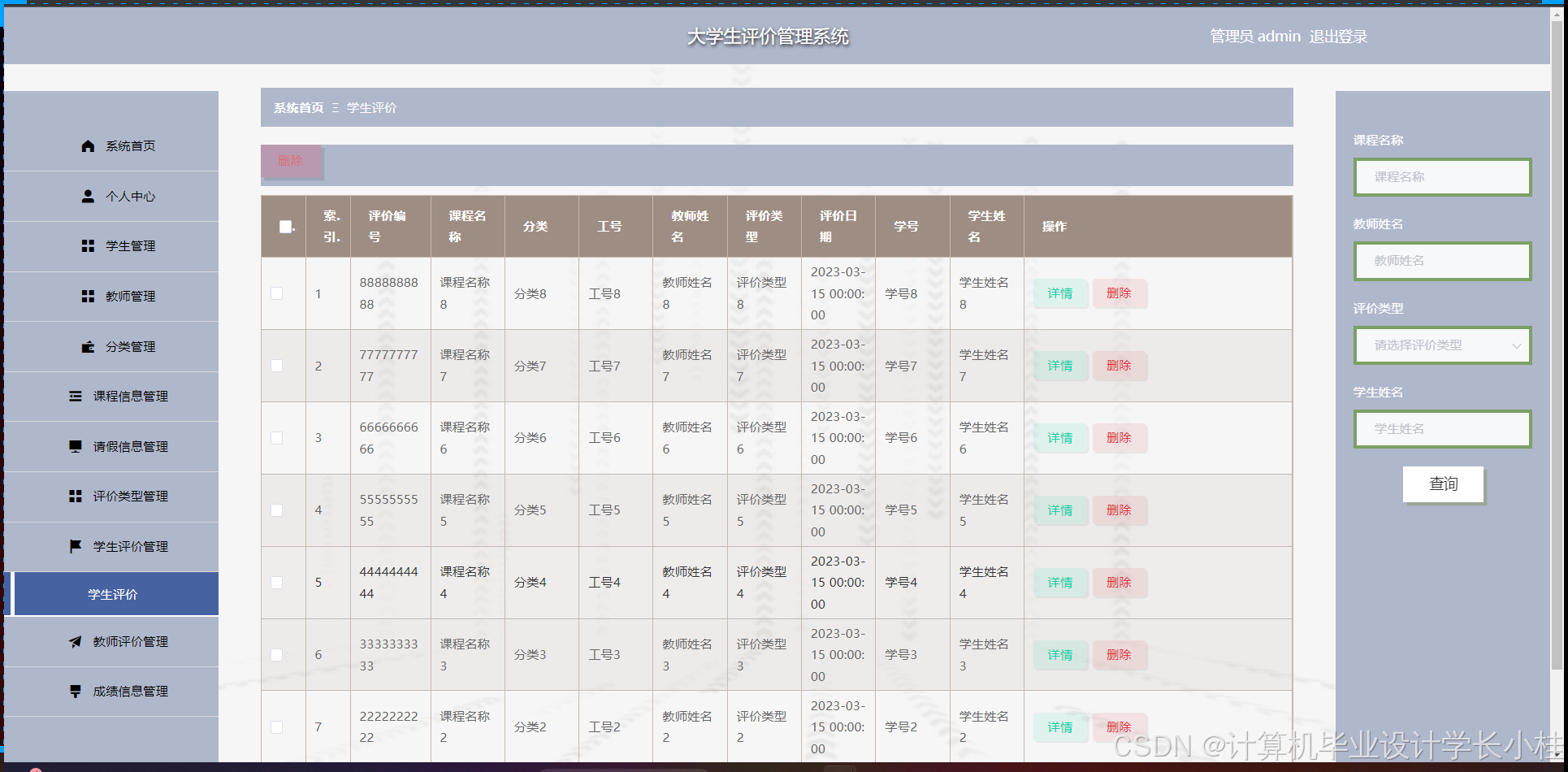Expand 学生管理 in the sidebar
Viewport: 1568px width, 772px height.
point(111,246)
